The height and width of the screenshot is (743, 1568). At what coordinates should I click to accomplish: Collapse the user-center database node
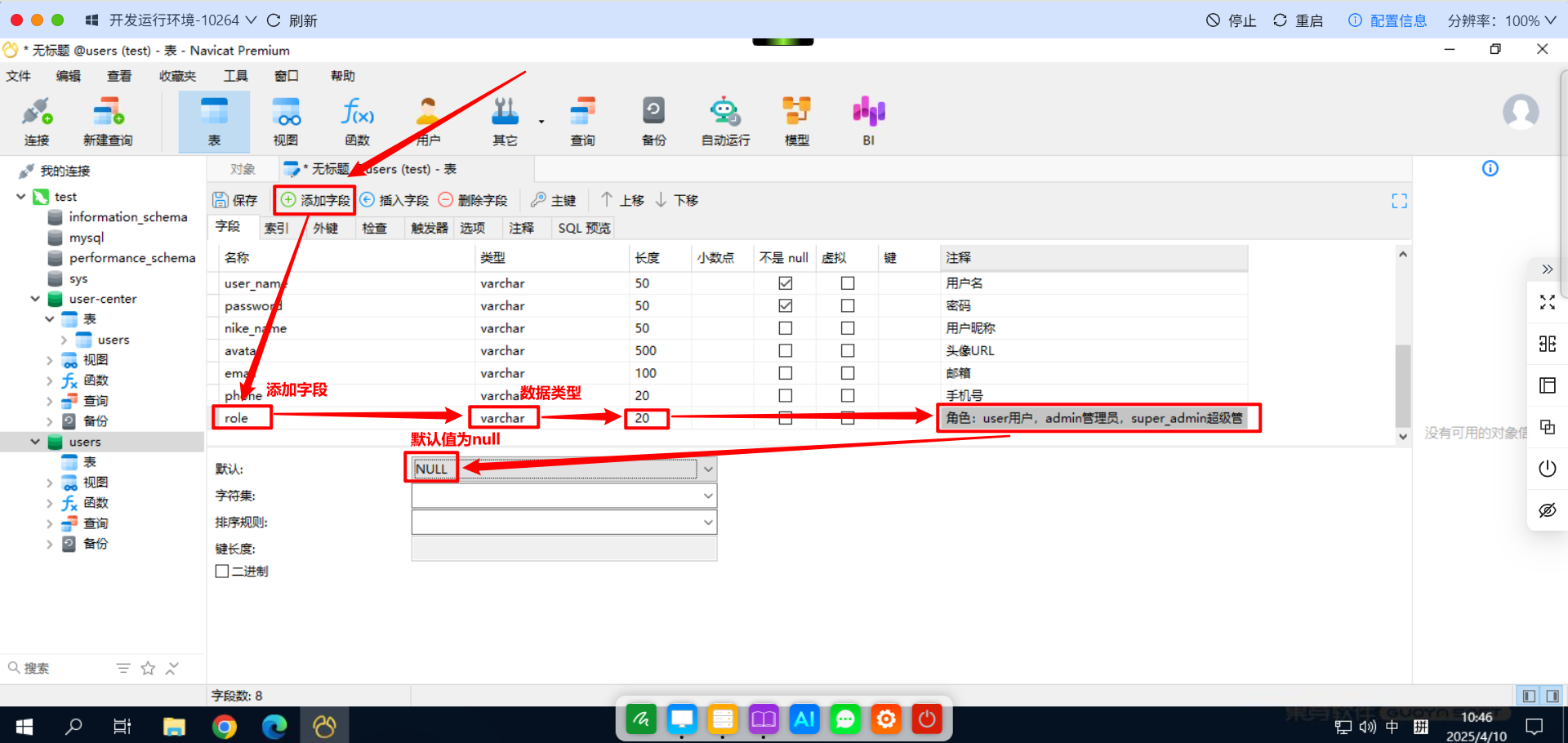point(35,299)
